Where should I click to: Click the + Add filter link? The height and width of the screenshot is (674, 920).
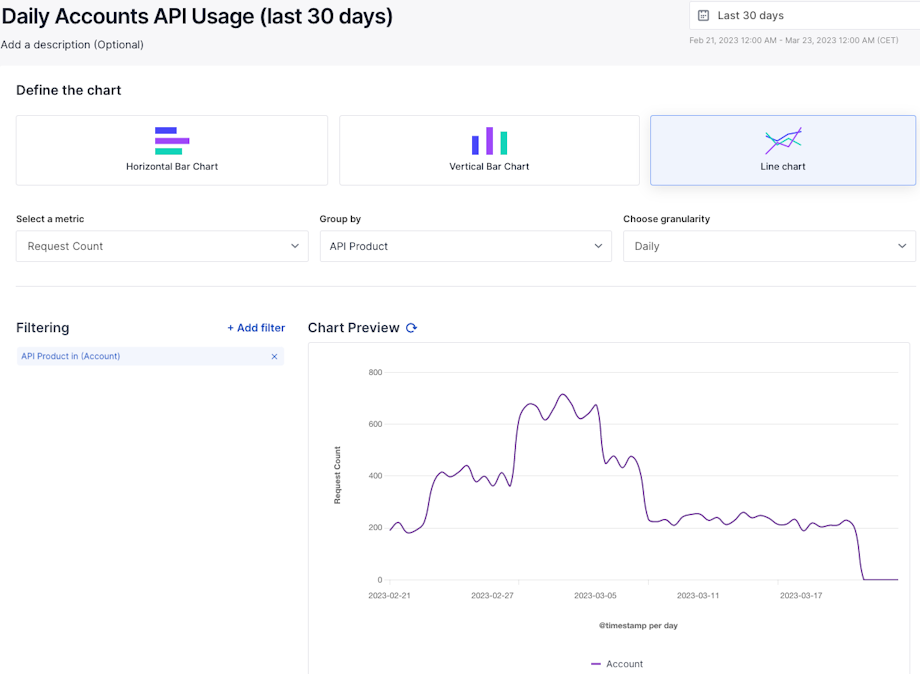pyautogui.click(x=256, y=328)
